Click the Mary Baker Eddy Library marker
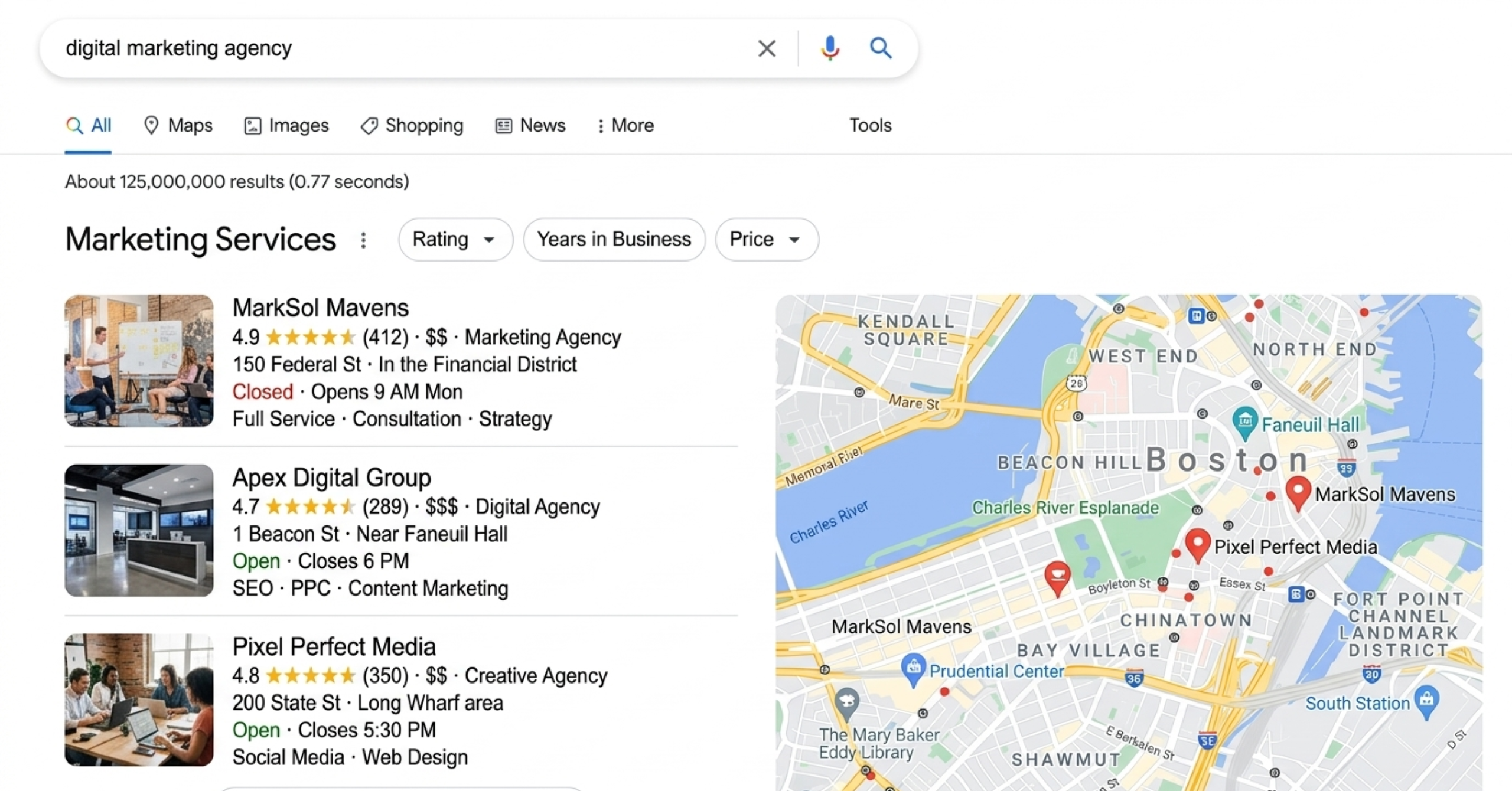This screenshot has height=791, width=1512. 847,704
